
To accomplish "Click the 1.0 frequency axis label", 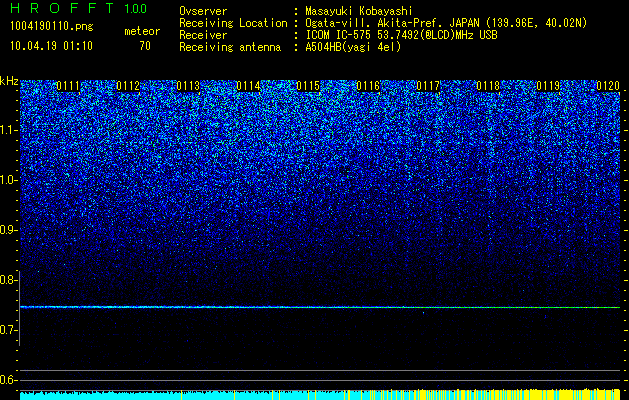I will coord(8,180).
